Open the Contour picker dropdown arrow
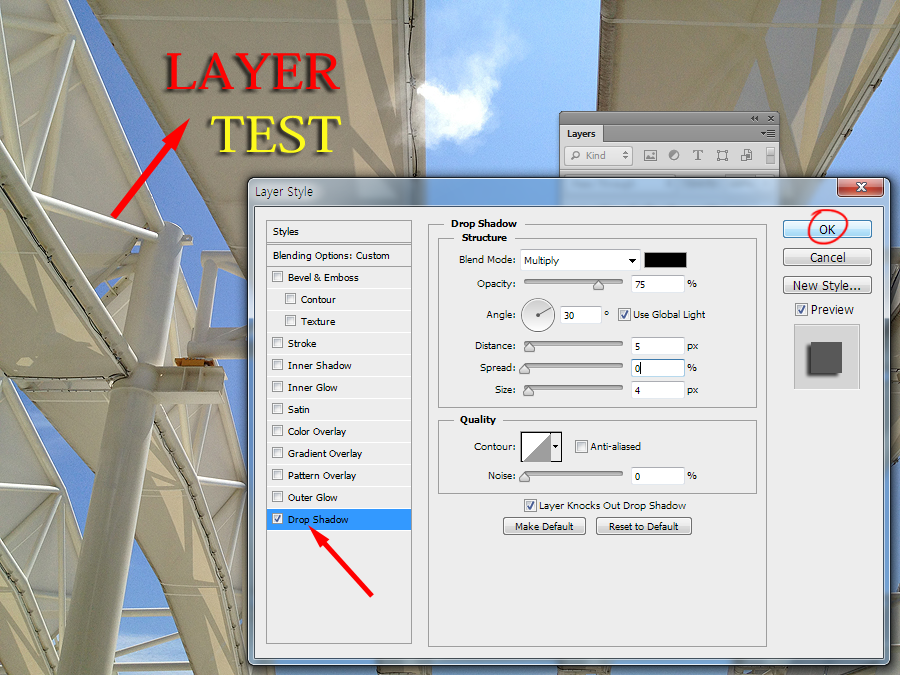The width and height of the screenshot is (900, 675). click(556, 447)
